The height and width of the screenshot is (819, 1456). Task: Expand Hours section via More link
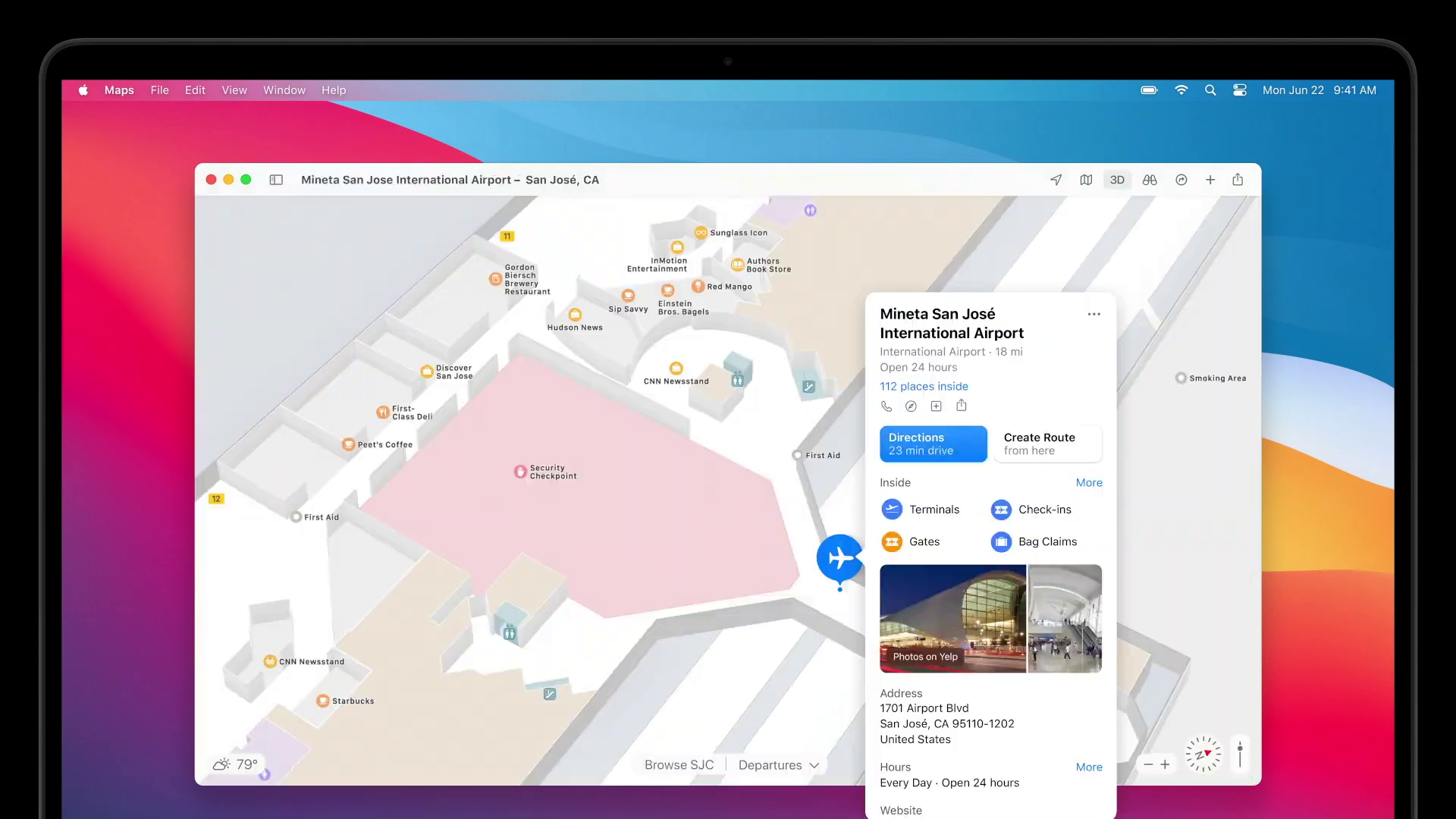pyautogui.click(x=1089, y=767)
